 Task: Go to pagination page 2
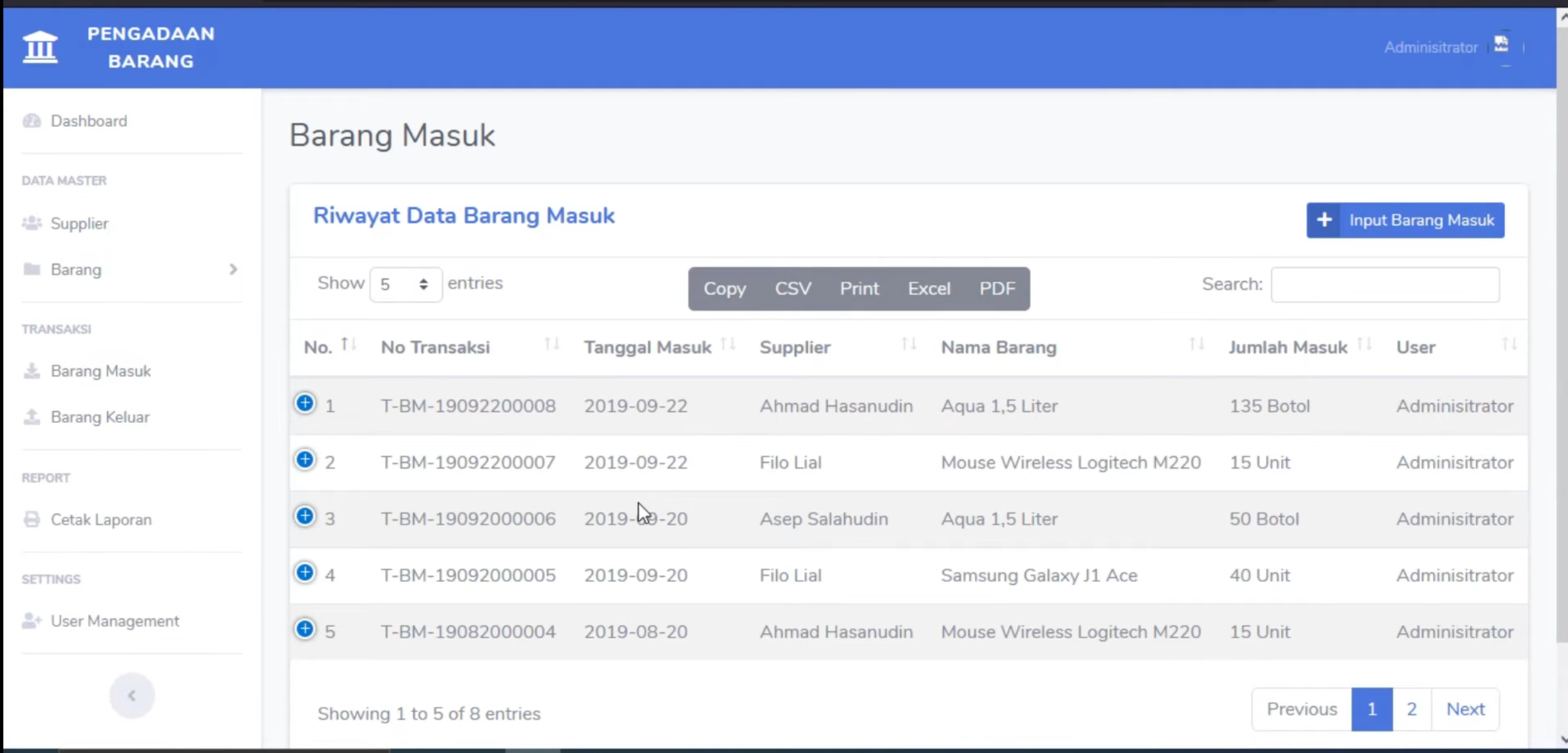coord(1412,709)
